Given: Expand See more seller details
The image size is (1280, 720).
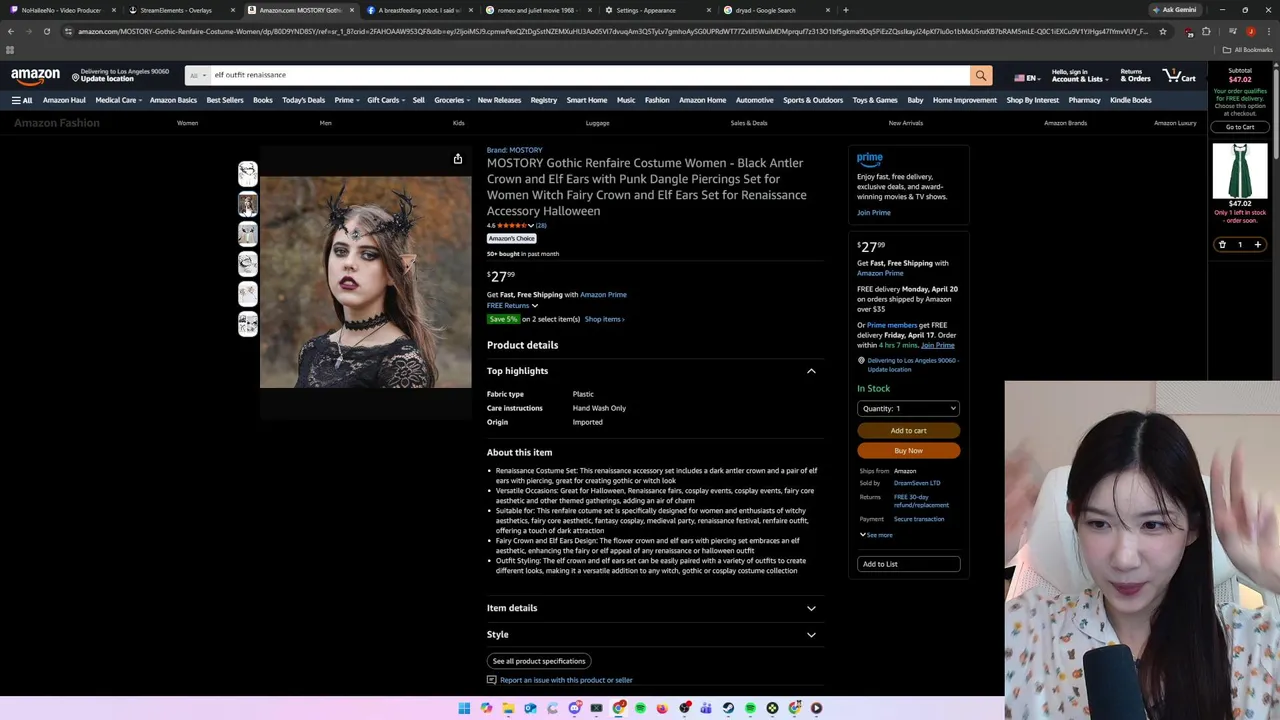Looking at the screenshot, I should (876, 535).
